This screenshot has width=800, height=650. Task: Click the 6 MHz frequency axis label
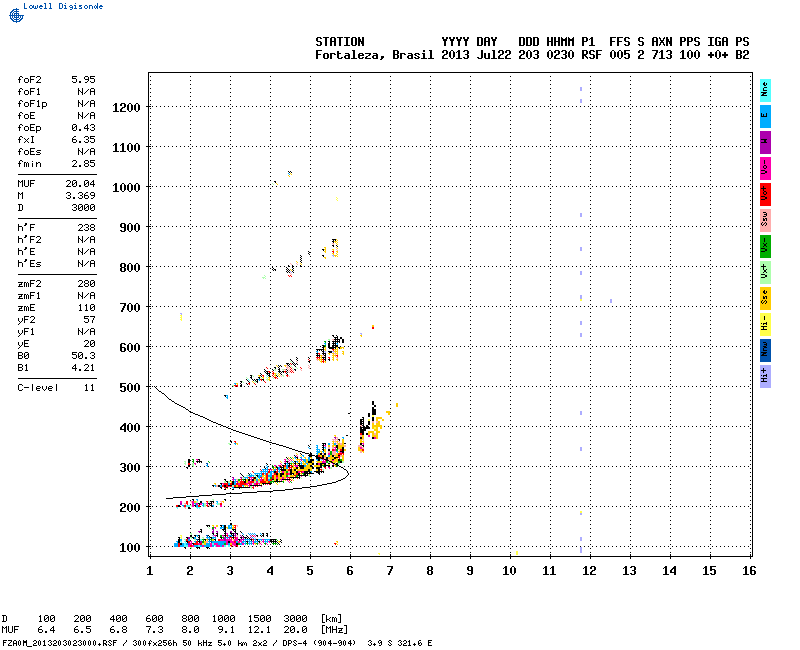(x=350, y=571)
